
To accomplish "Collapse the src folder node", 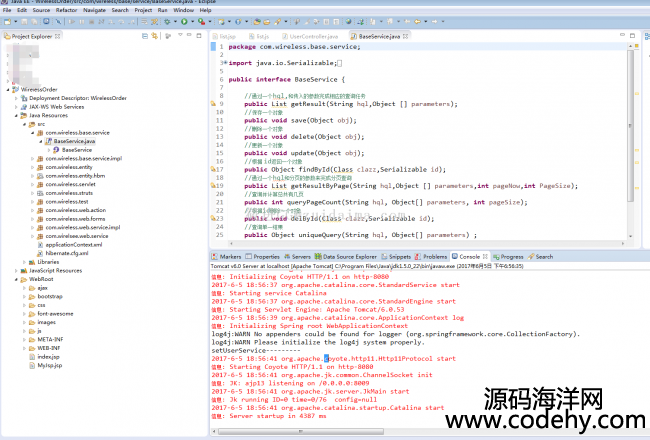I will point(24,124).
